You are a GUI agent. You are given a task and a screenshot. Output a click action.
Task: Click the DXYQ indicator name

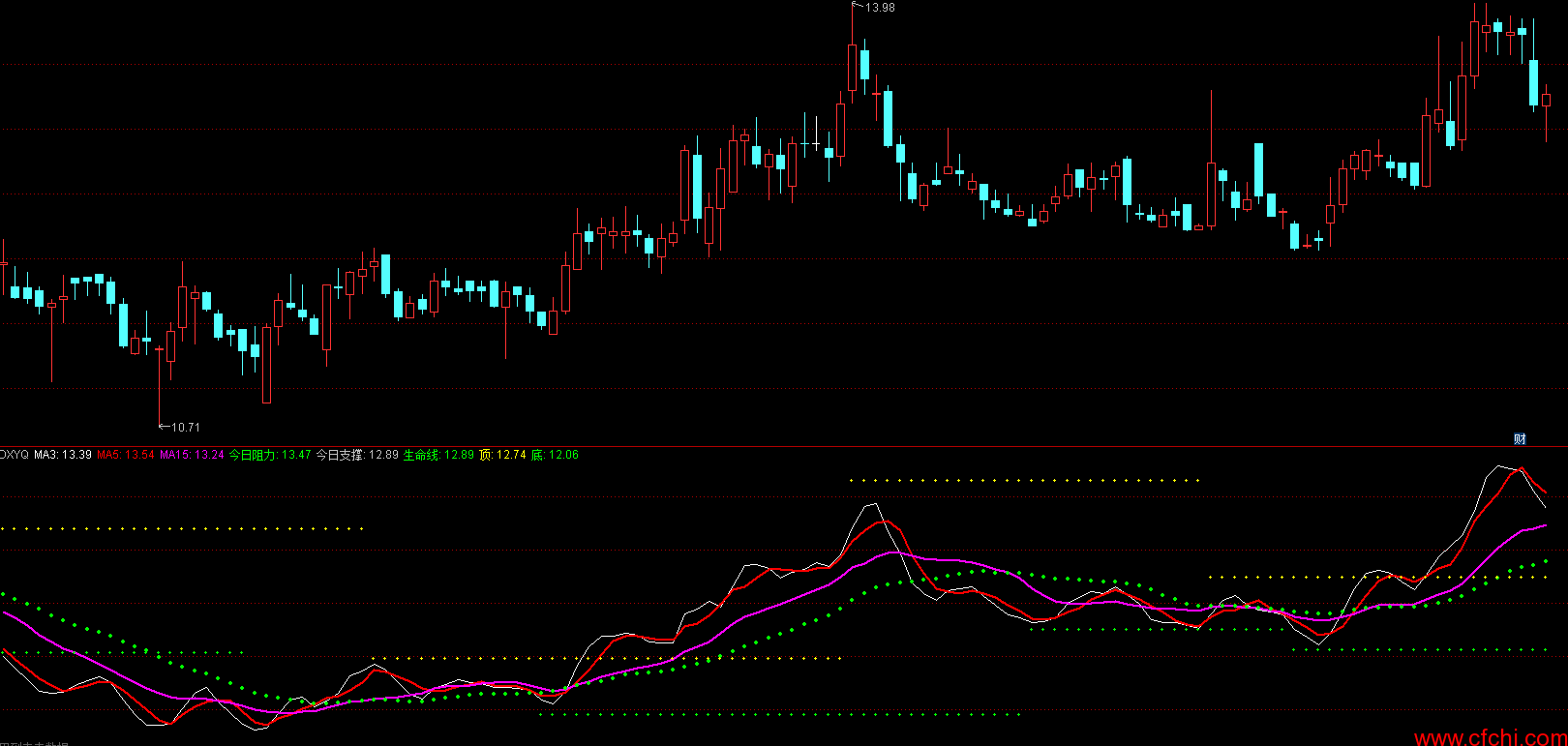[x=15, y=455]
